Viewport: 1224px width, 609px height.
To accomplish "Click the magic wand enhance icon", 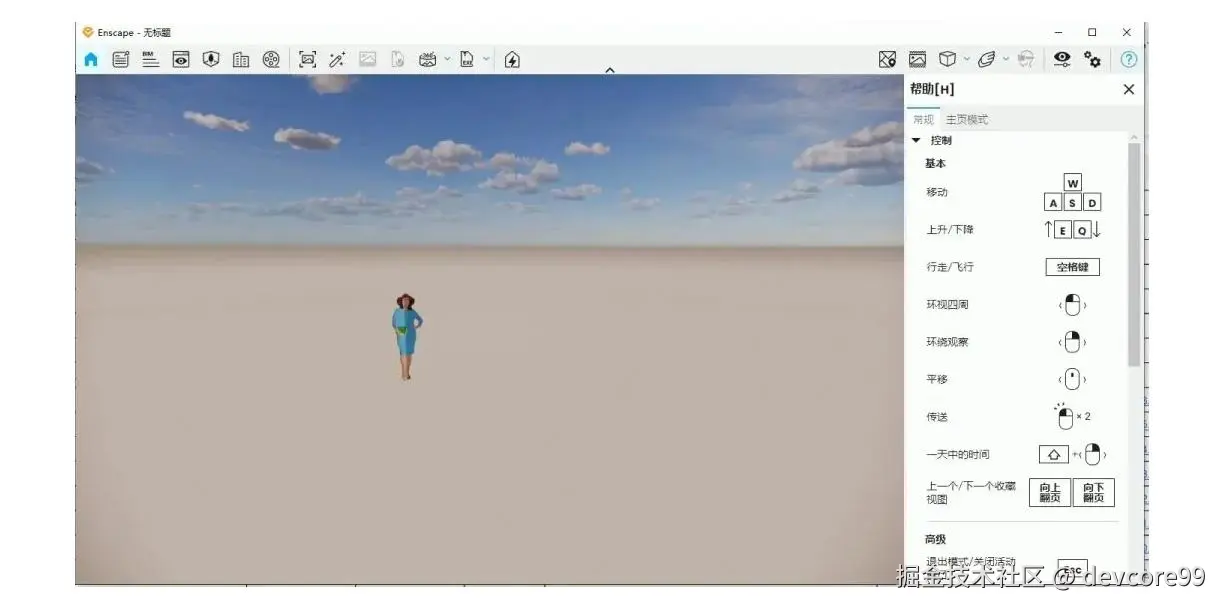I will click(338, 59).
